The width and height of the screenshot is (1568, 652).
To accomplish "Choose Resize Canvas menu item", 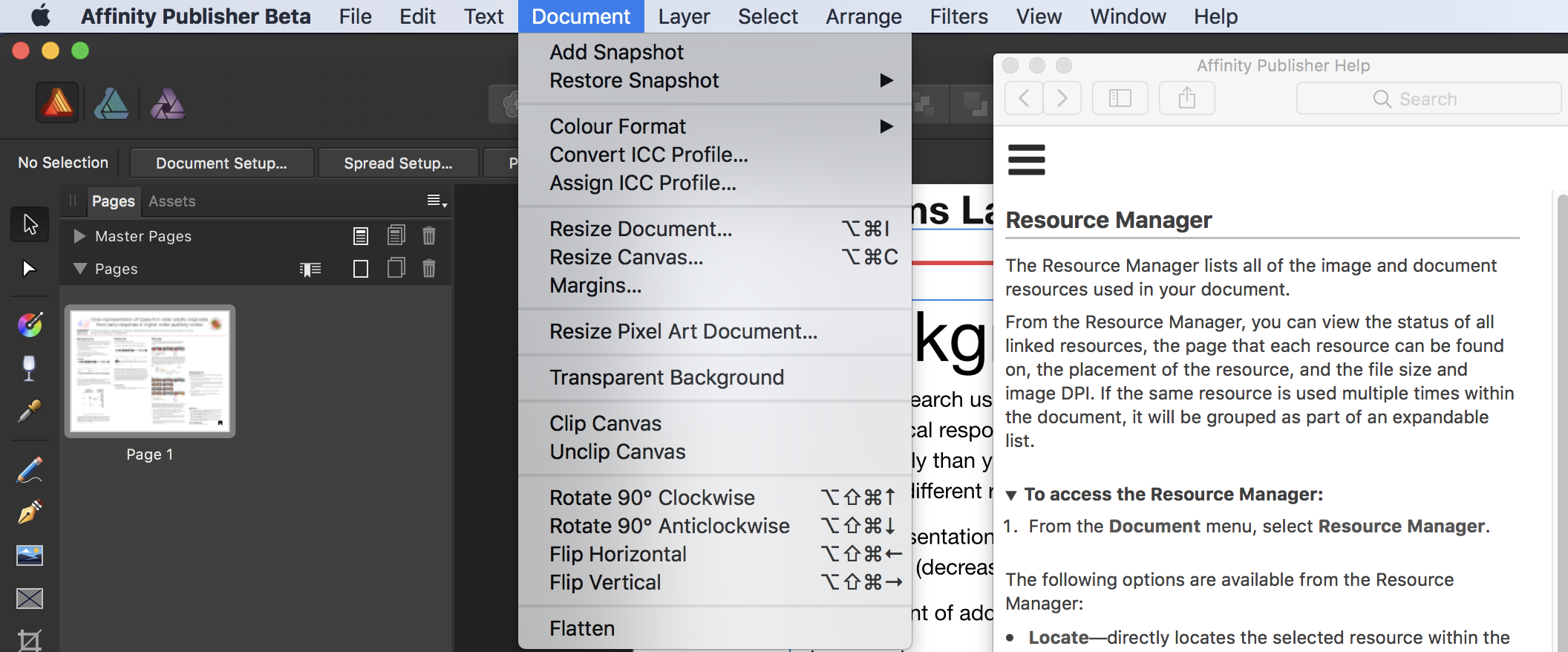I will coord(715,257).
